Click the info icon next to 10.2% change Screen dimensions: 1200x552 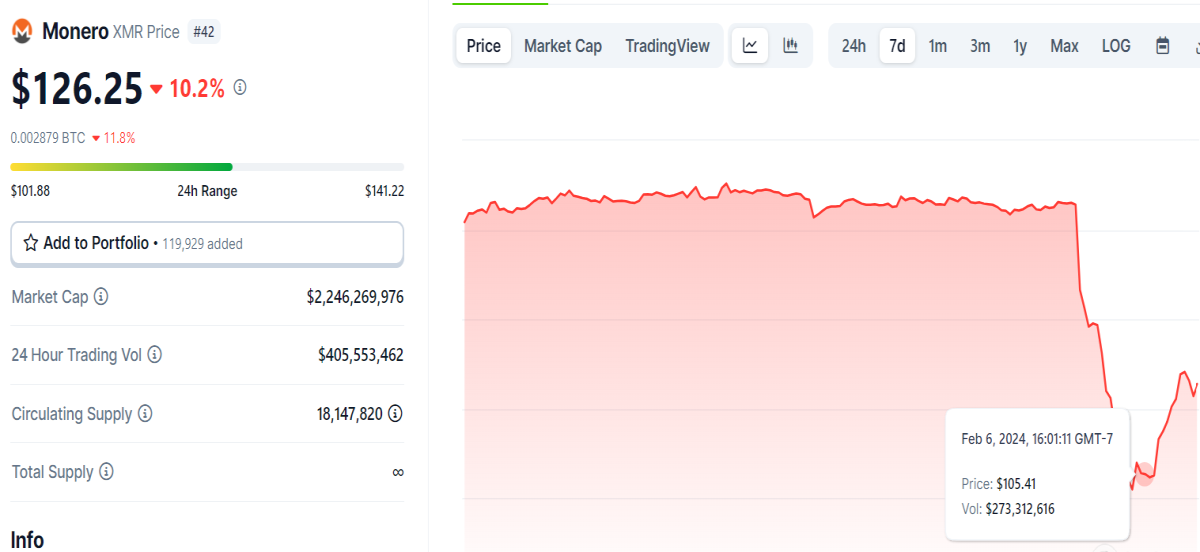240,88
